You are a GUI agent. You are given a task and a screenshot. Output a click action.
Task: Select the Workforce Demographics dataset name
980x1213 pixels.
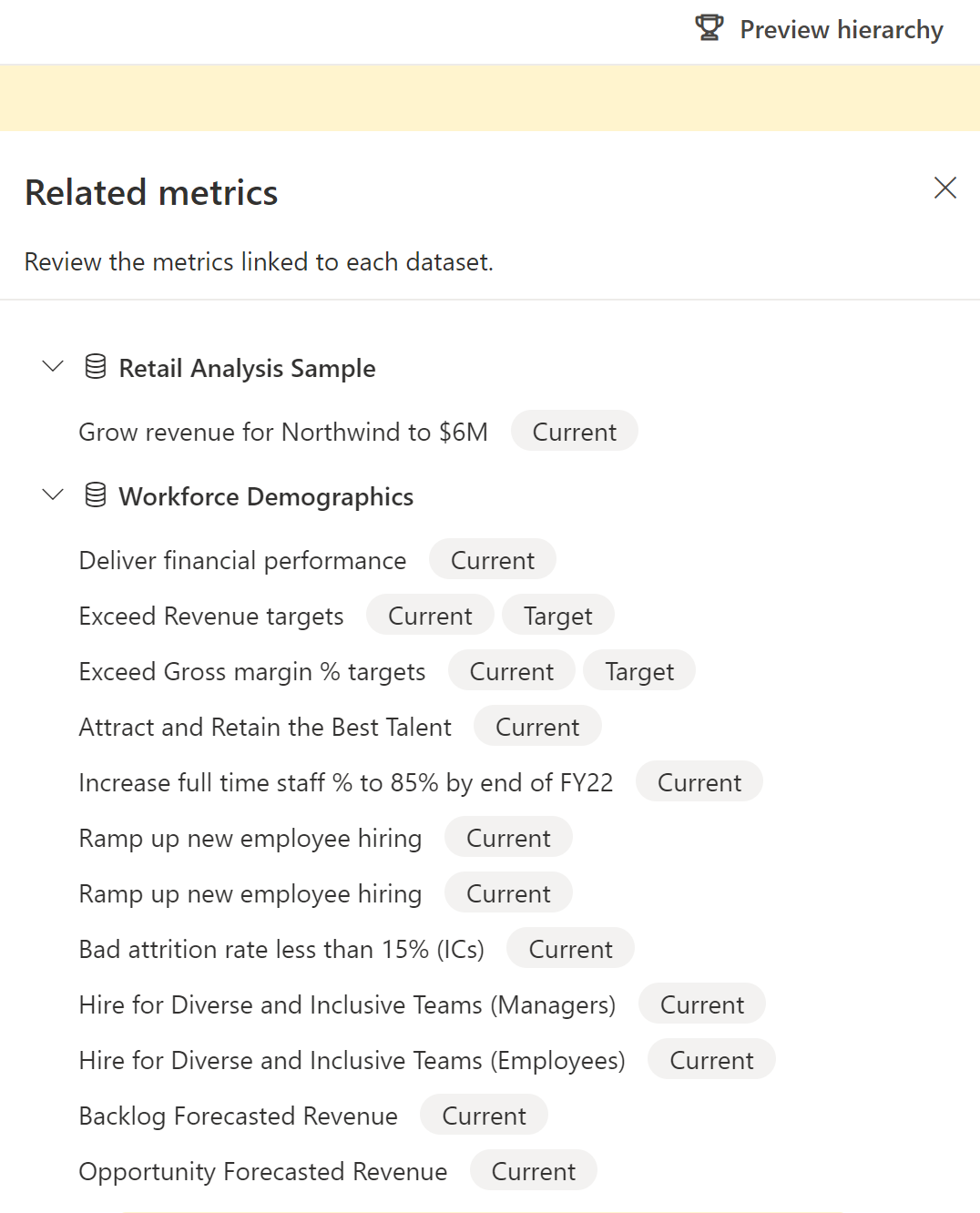click(x=266, y=497)
